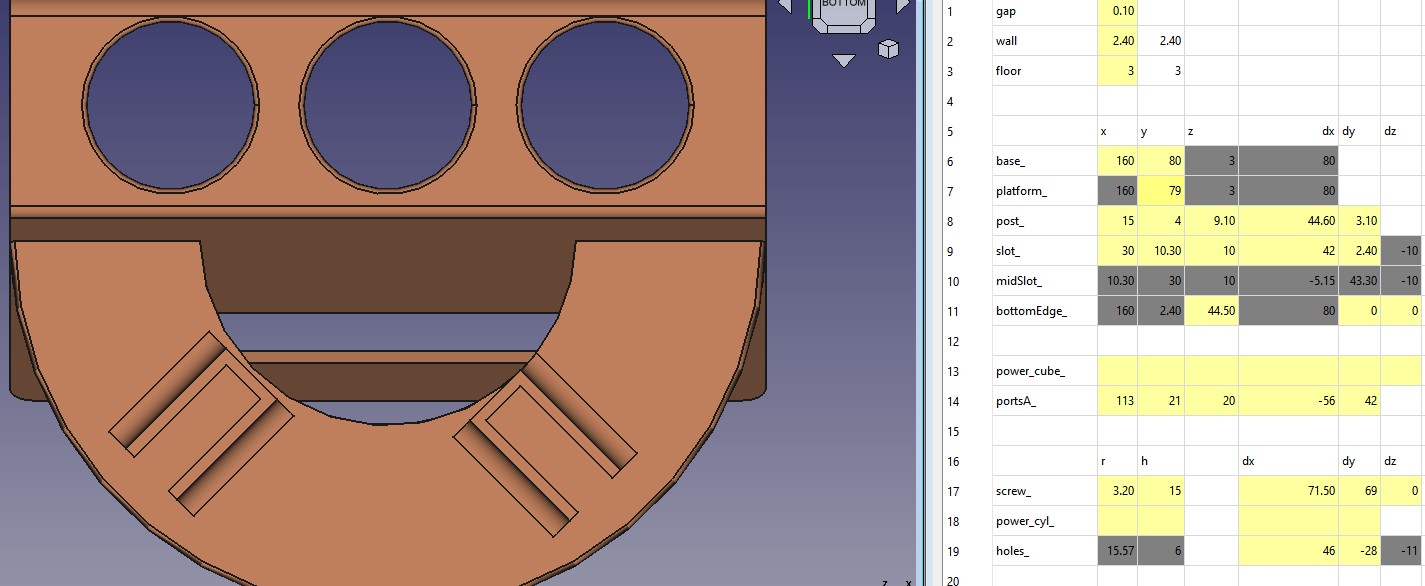The image size is (1425, 586).
Task: Click midSlot_ dy value 43.30
Action: pos(1359,281)
